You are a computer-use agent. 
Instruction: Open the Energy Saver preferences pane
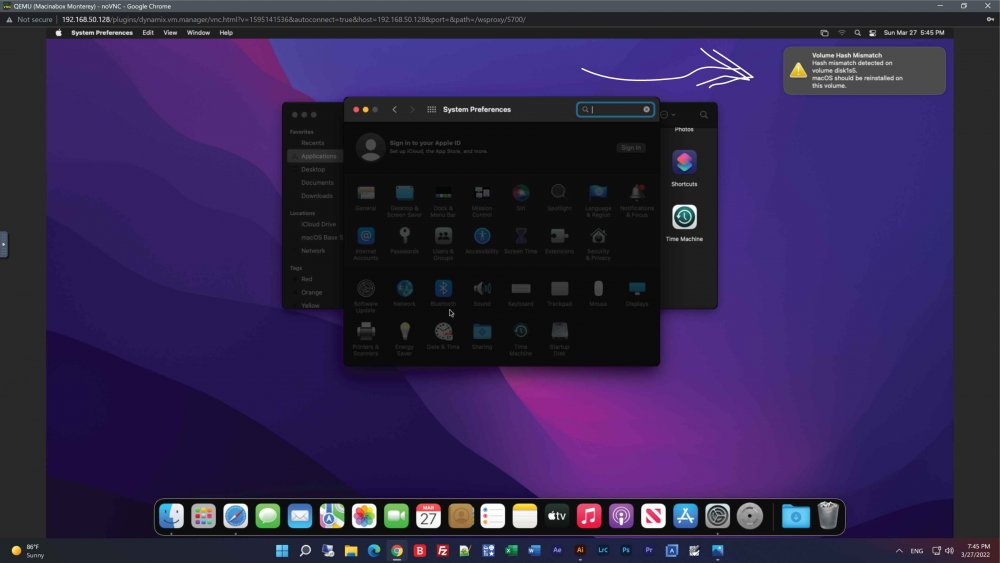pos(404,339)
